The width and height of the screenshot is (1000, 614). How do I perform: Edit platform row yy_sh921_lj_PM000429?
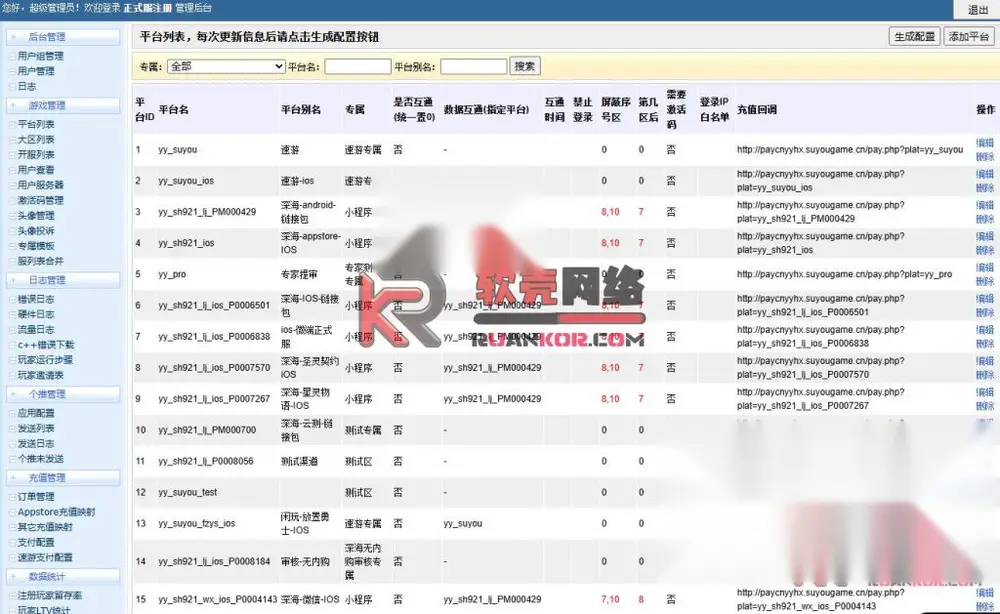coord(985,205)
